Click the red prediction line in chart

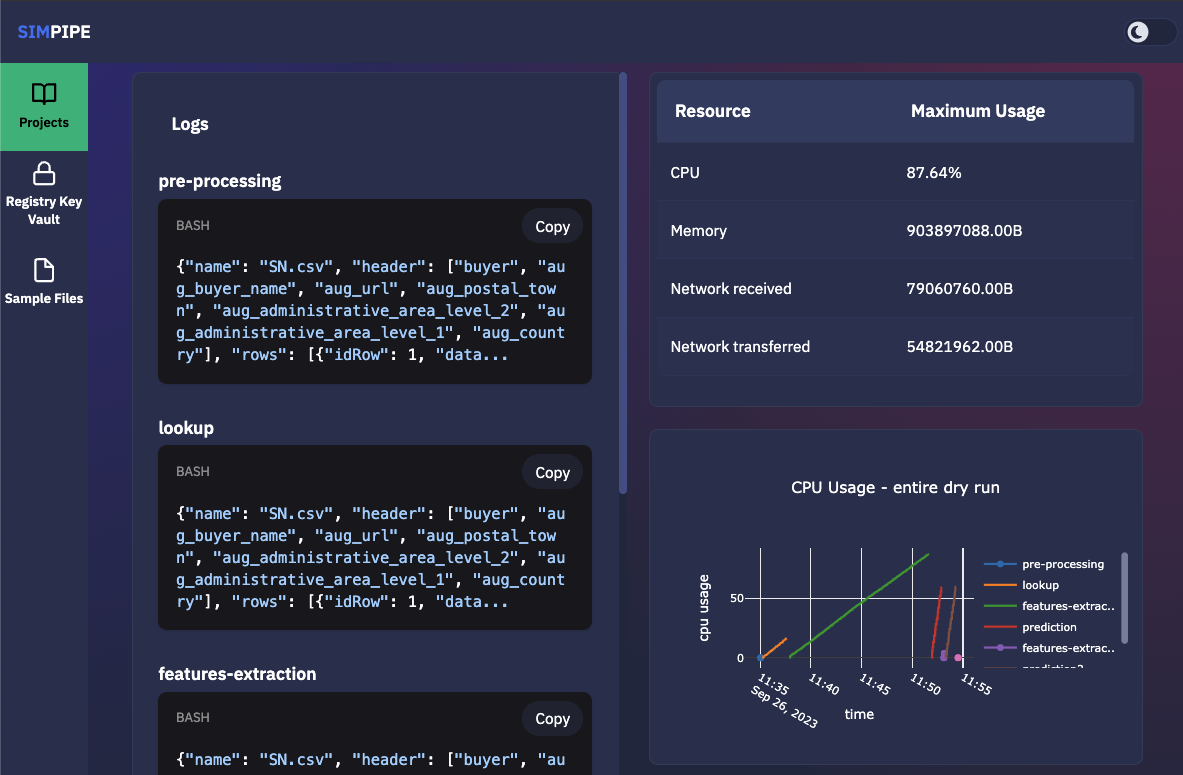(936, 623)
